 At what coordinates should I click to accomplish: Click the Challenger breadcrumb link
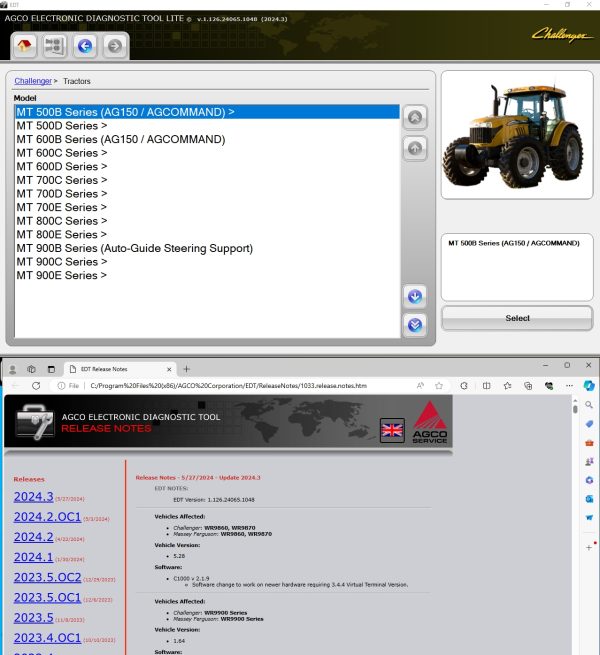[x=33, y=81]
